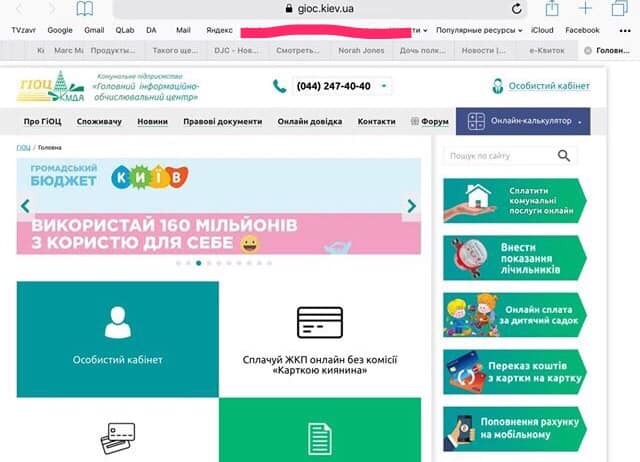Click the Safari reload page icon

pos(516,9)
